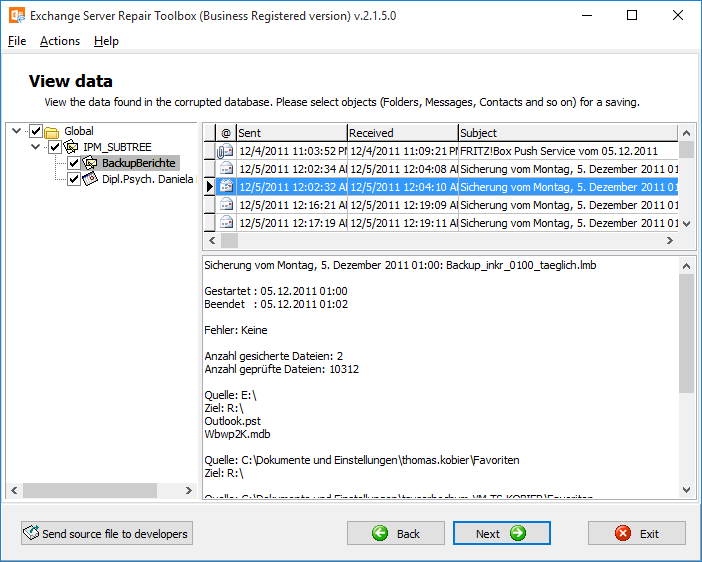Open the File menu
The height and width of the screenshot is (562, 702).
pyautogui.click(x=17, y=41)
